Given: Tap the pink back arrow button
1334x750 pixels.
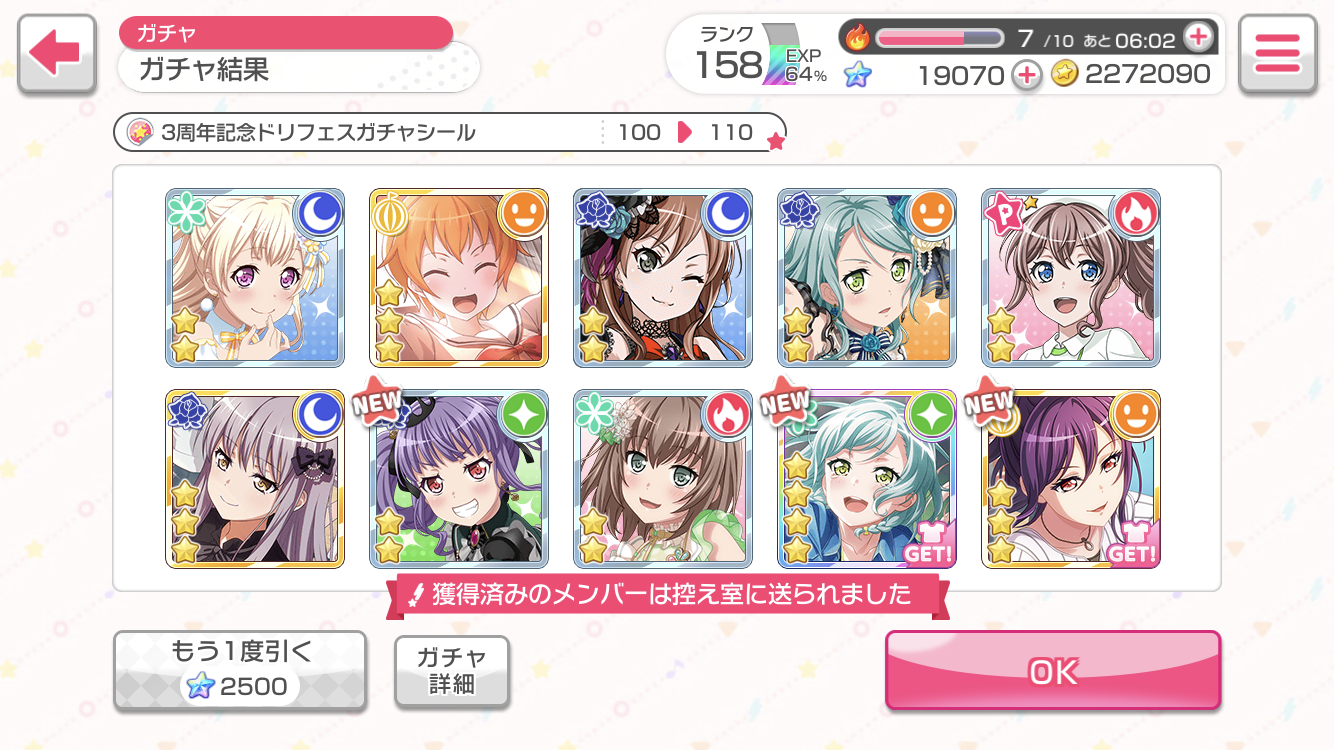Looking at the screenshot, I should [x=56, y=54].
